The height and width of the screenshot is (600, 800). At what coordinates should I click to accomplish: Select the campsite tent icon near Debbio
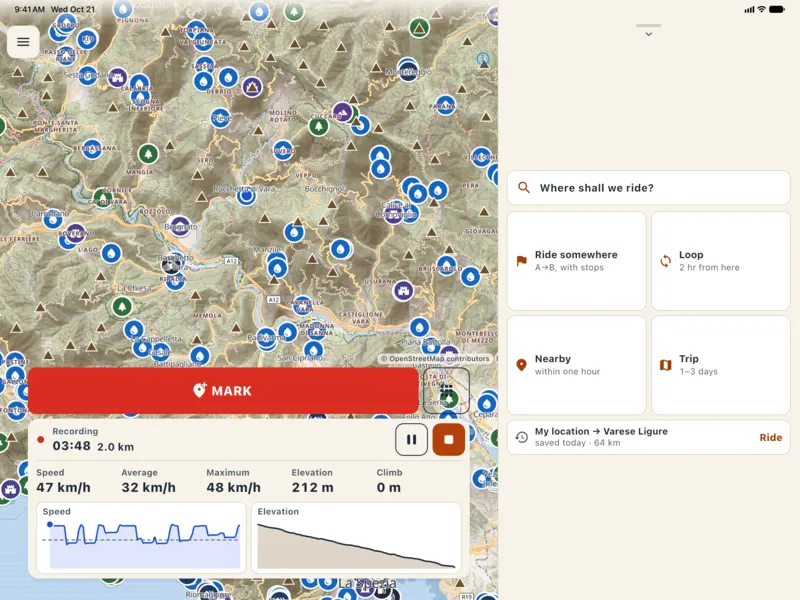pos(252,87)
